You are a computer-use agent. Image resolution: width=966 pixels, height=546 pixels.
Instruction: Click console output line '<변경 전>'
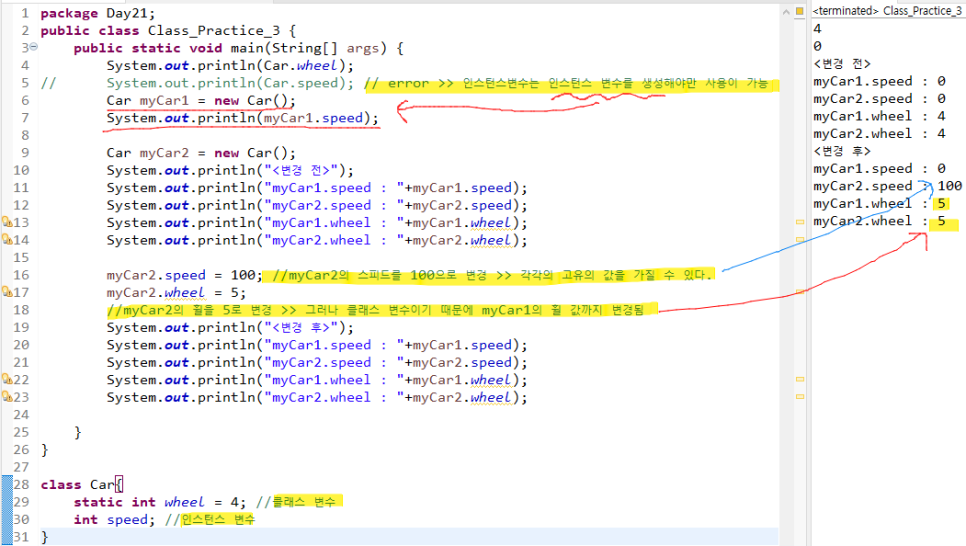[x=842, y=64]
